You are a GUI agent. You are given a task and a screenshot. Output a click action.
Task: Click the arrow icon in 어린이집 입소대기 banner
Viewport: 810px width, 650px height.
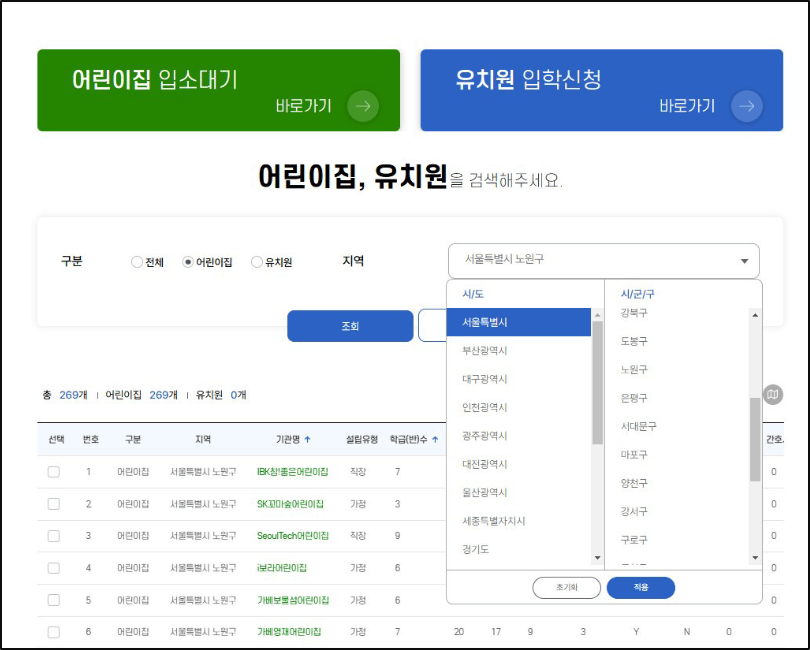point(362,106)
